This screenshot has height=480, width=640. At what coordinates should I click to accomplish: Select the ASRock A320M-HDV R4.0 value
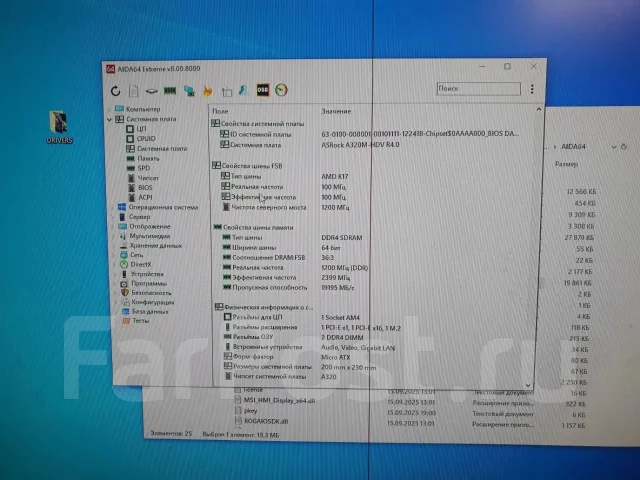point(360,144)
